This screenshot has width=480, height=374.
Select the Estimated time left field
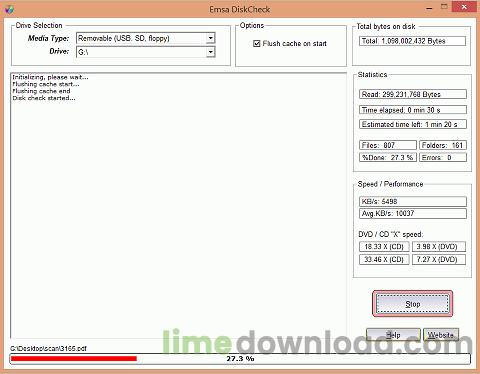click(x=413, y=124)
